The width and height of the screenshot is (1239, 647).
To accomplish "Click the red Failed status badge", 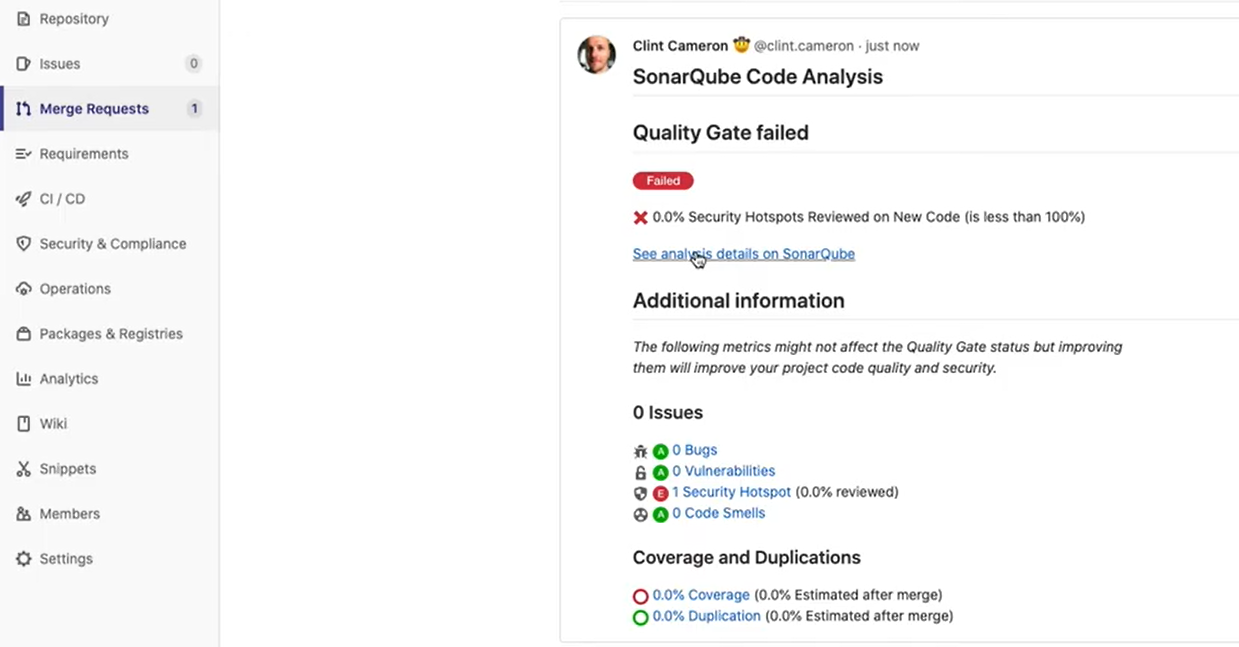I will (x=663, y=181).
